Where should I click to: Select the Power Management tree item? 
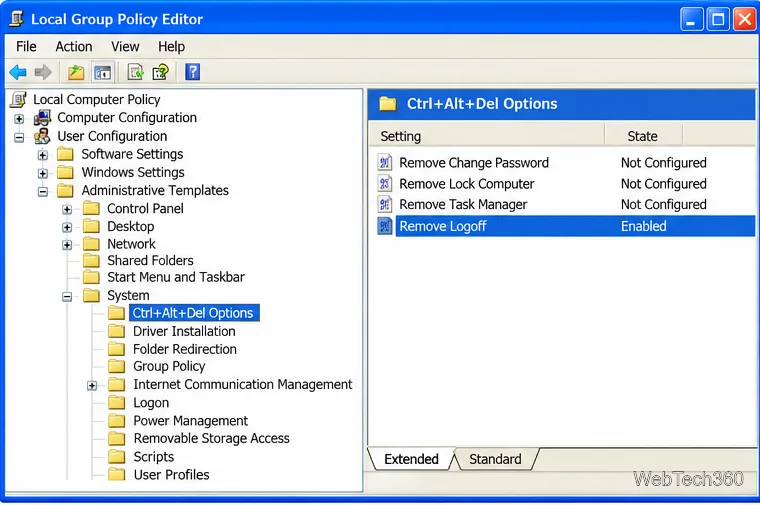(190, 420)
